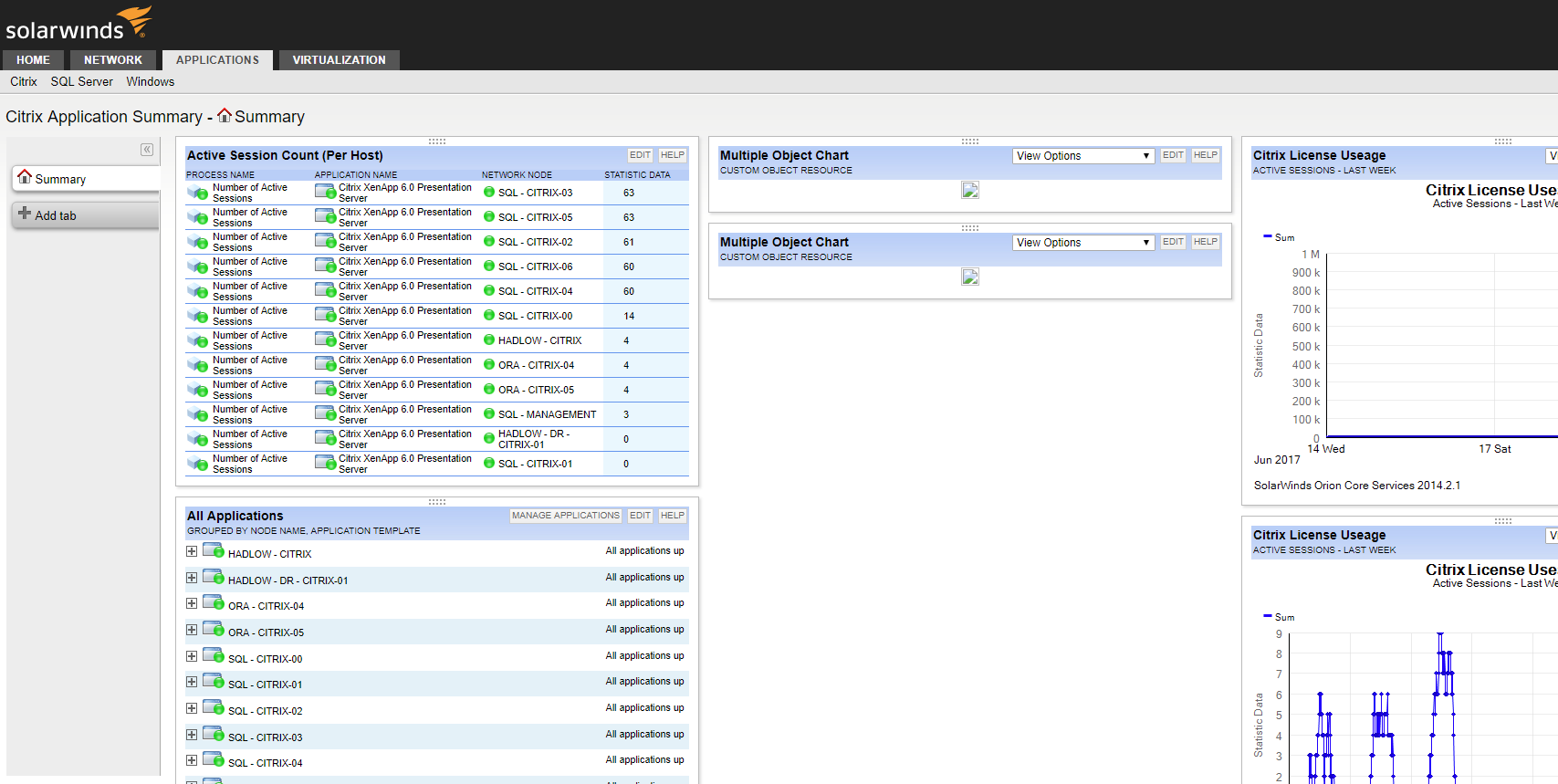Viewport: 1558px width, 784px height.
Task: Expand the HADLOW - CITRIX node in All Applications
Action: [192, 551]
